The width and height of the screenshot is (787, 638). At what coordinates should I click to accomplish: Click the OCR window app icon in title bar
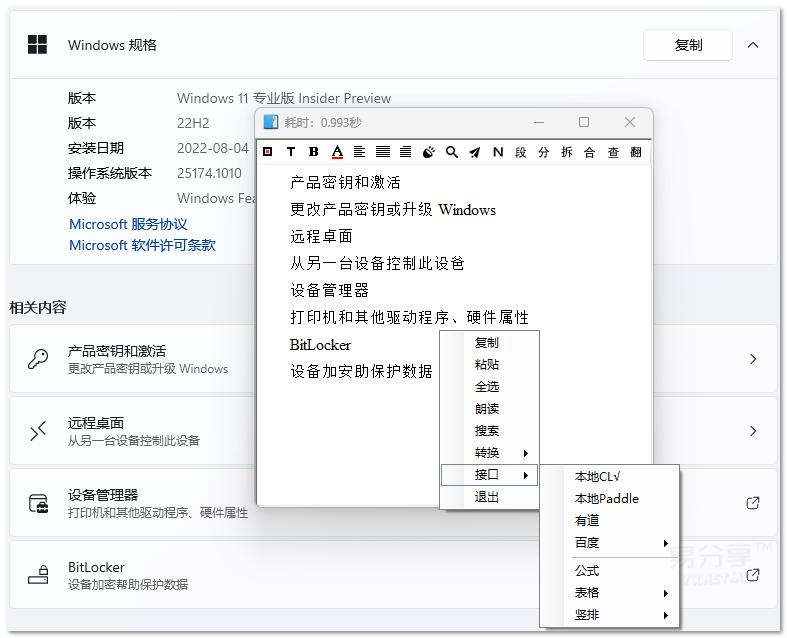pos(271,122)
